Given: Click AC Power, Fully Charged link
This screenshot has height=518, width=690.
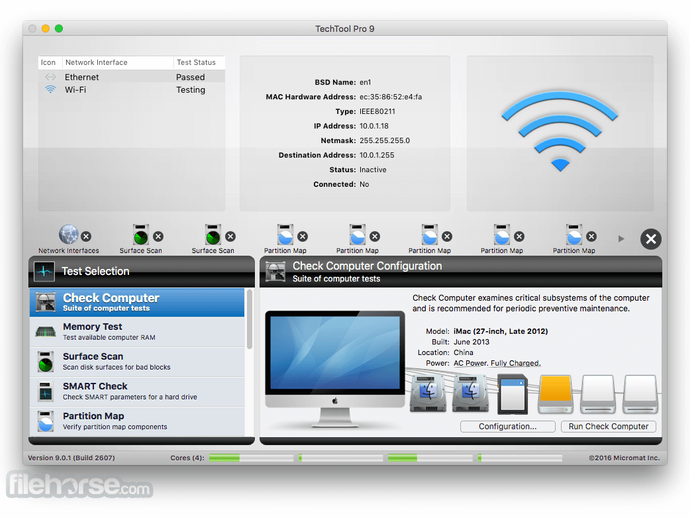Looking at the screenshot, I should [x=497, y=363].
